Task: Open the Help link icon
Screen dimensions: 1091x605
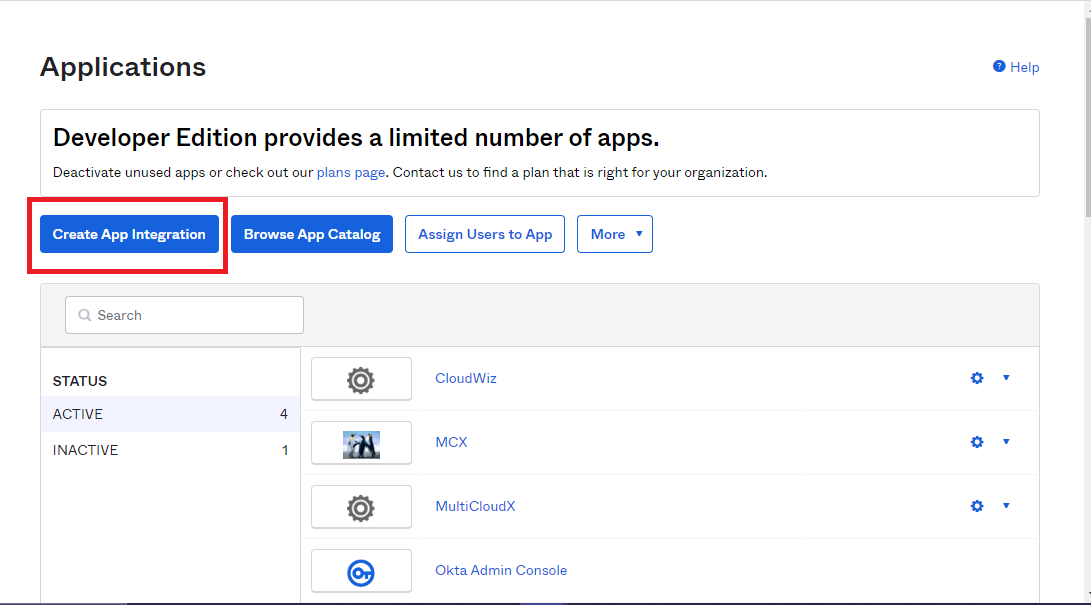Action: 998,66
